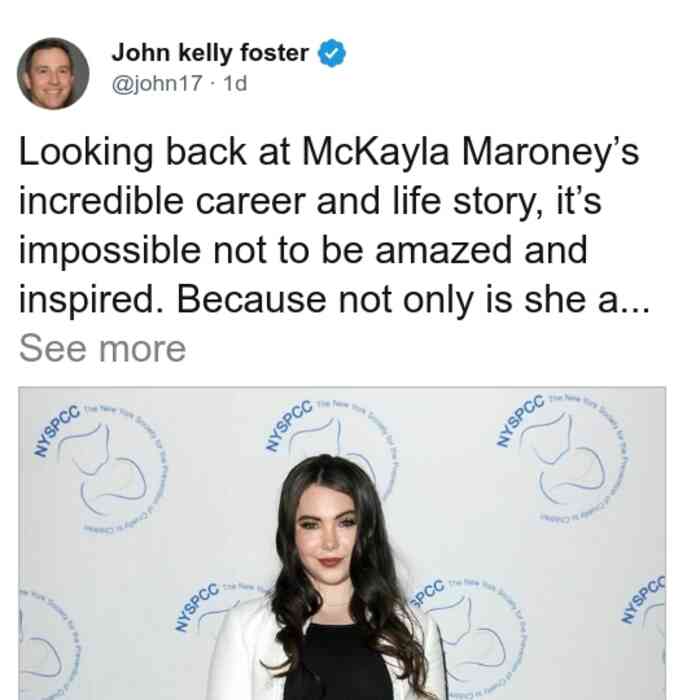Click the ellipsis ending the truncated text
Image resolution: width=700 pixels, height=700 pixels.
(635, 300)
